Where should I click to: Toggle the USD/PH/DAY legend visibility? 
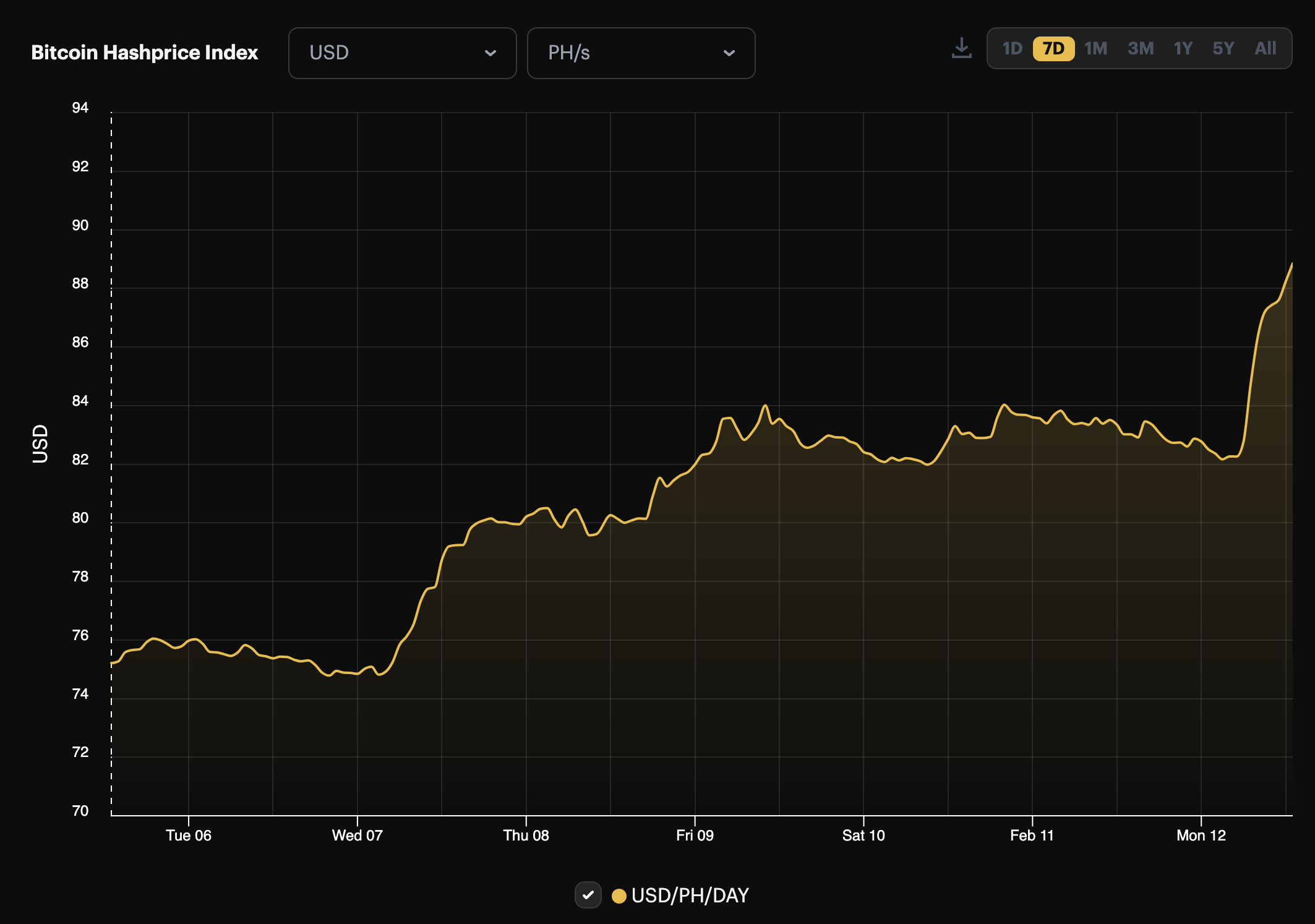pos(588,894)
